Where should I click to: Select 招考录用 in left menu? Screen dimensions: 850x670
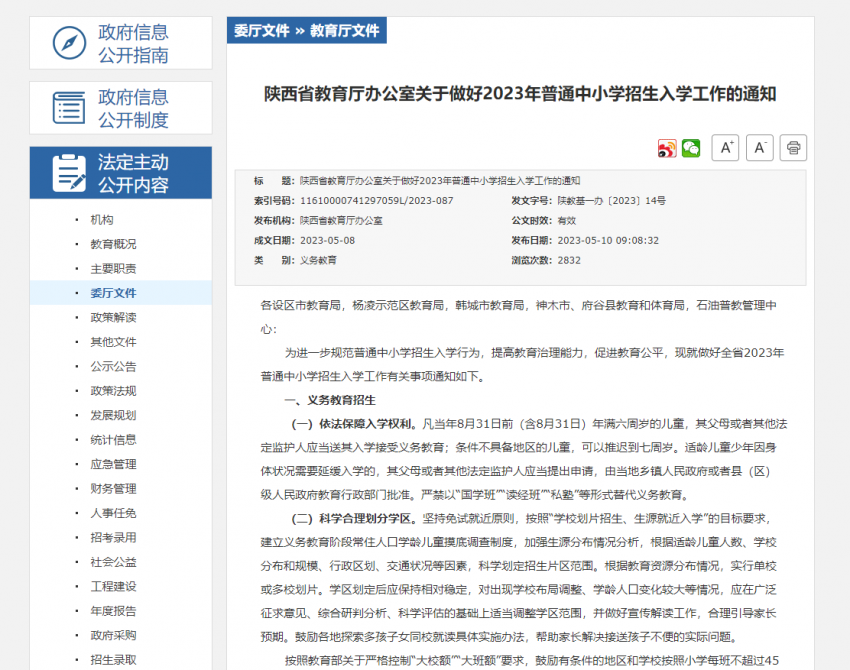113,538
